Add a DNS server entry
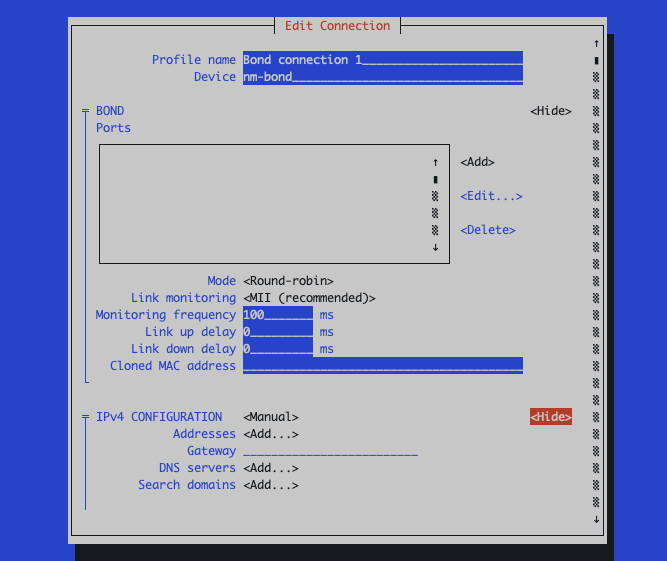Screen dimensions: 667x561 270,468
